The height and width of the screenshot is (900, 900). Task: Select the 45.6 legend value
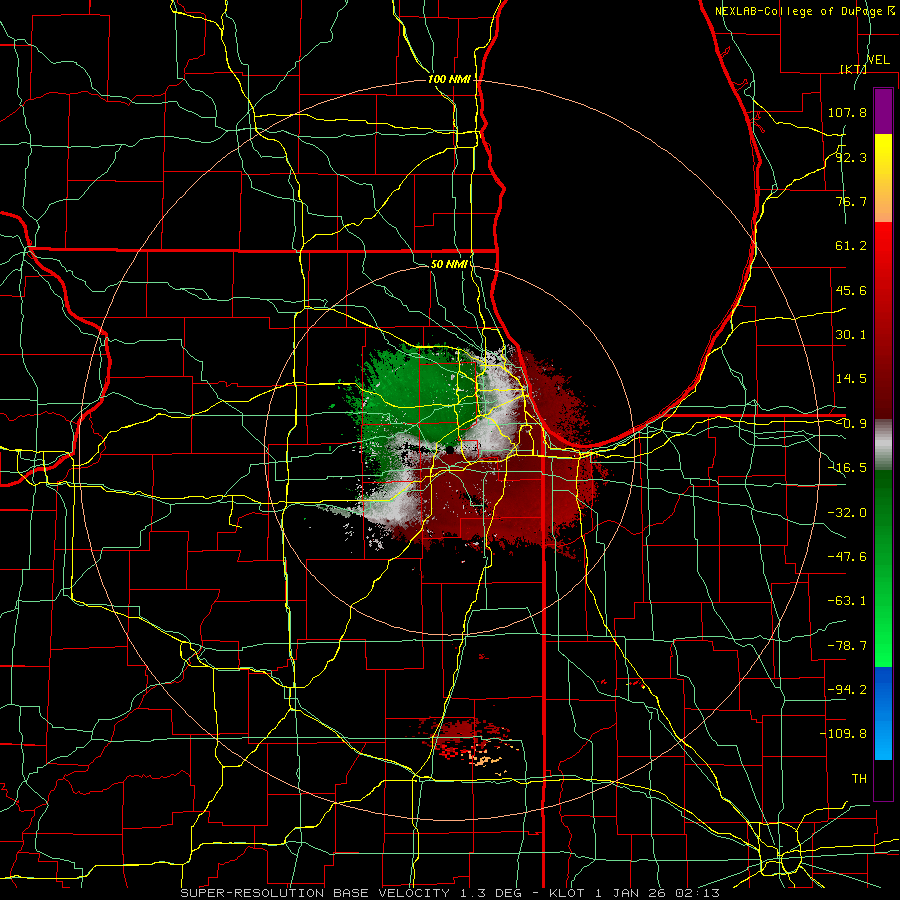point(851,290)
